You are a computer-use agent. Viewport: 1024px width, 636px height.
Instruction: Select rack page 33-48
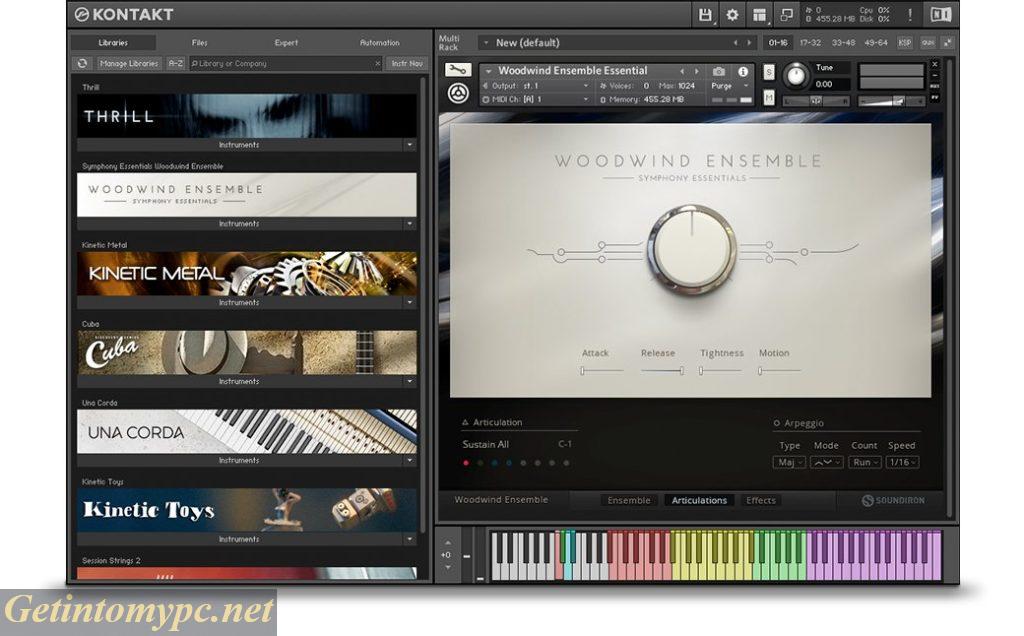click(843, 42)
